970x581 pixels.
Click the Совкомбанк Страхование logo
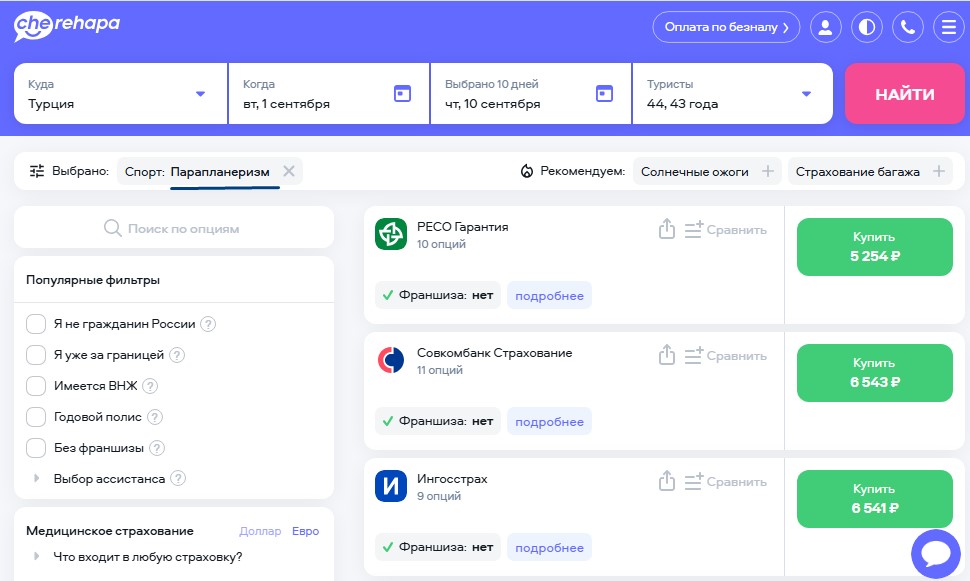[391, 360]
